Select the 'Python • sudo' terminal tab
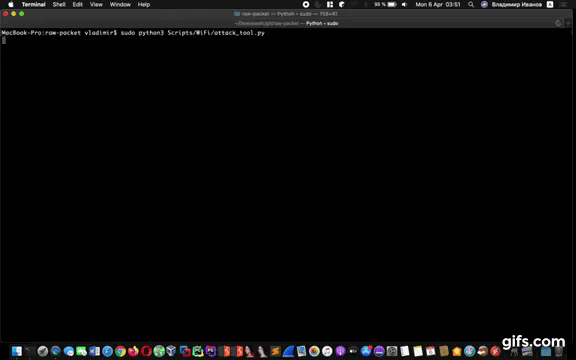Screen dimensions: 576x360 click(286, 23)
